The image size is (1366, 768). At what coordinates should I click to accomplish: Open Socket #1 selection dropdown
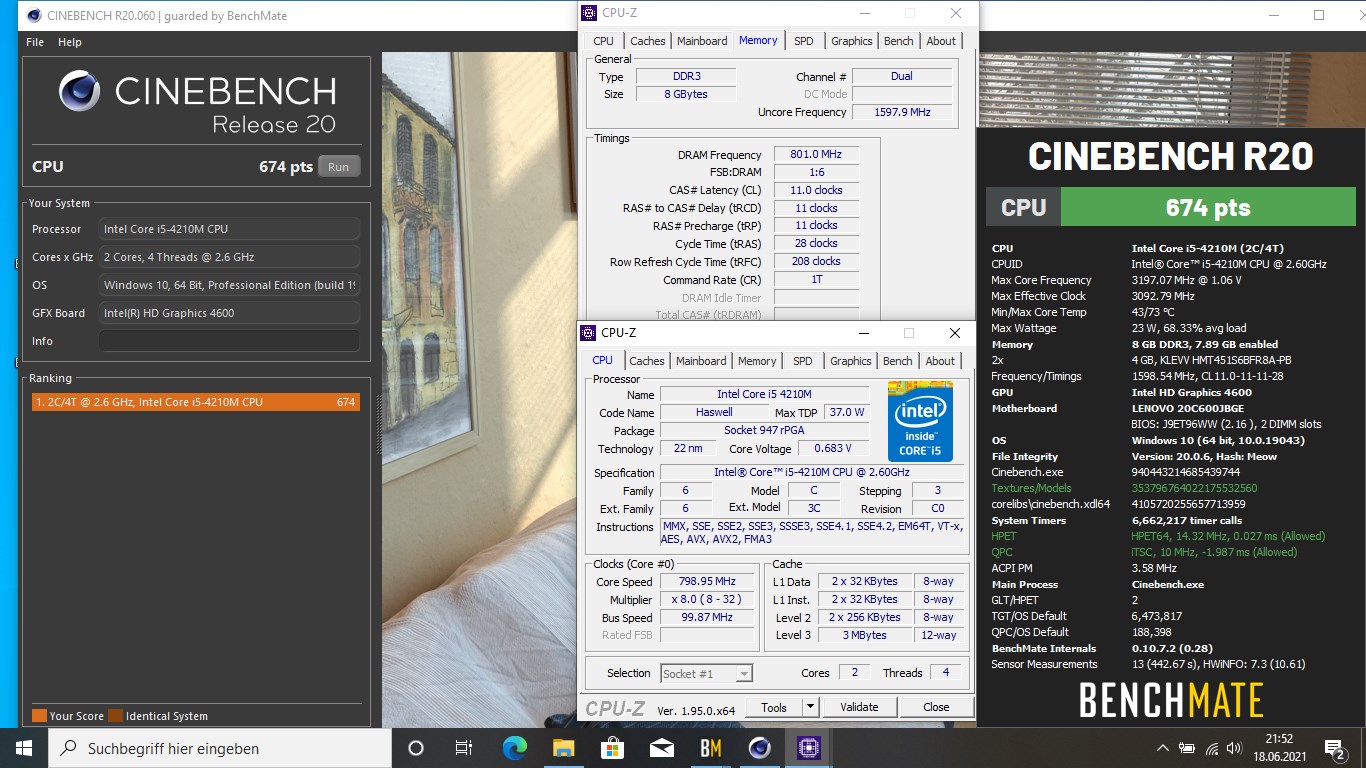click(x=705, y=673)
